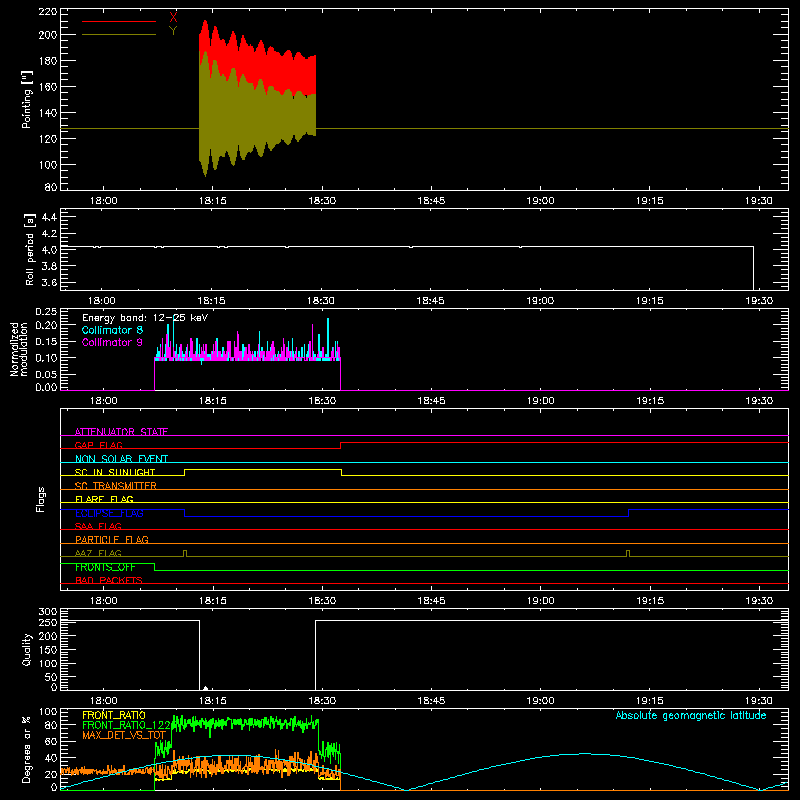
Task: Click the GAP_FLAG label
Action: pyautogui.click(x=98, y=445)
